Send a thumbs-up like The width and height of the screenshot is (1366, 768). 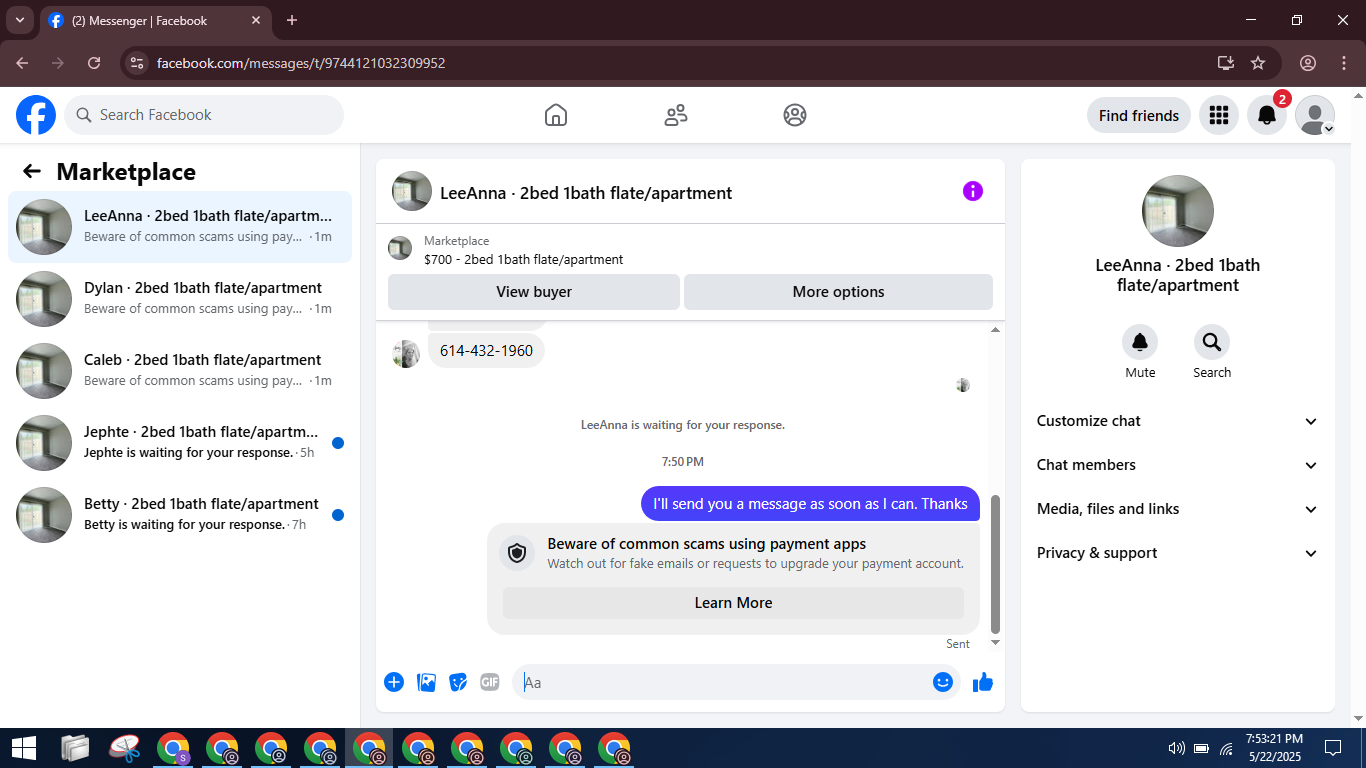tap(983, 682)
